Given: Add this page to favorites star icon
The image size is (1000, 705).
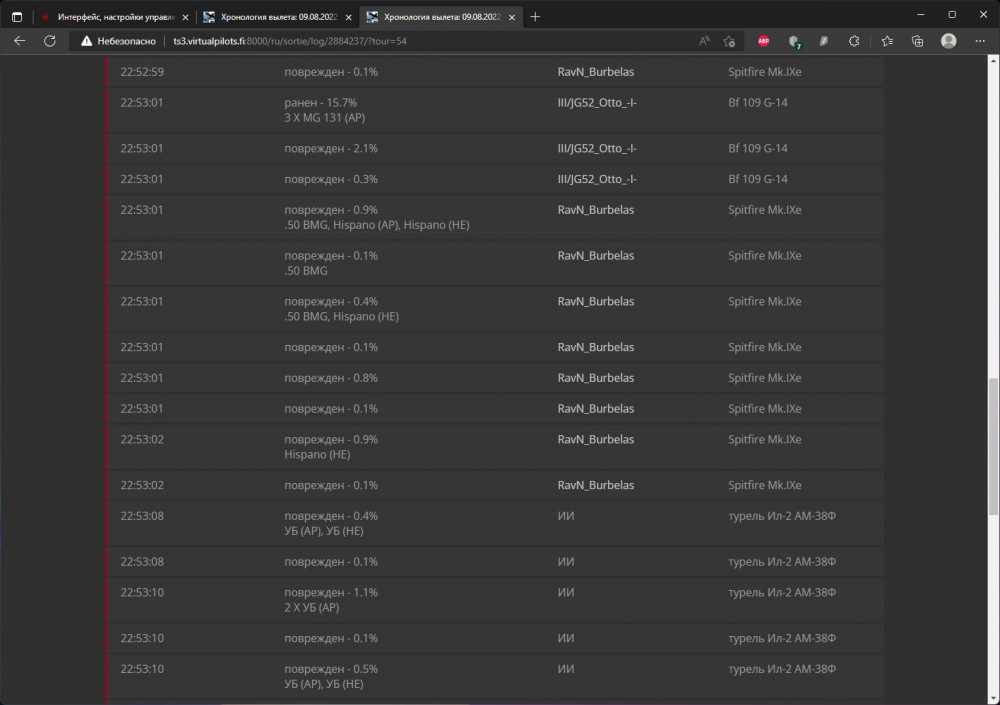Looking at the screenshot, I should (x=730, y=41).
